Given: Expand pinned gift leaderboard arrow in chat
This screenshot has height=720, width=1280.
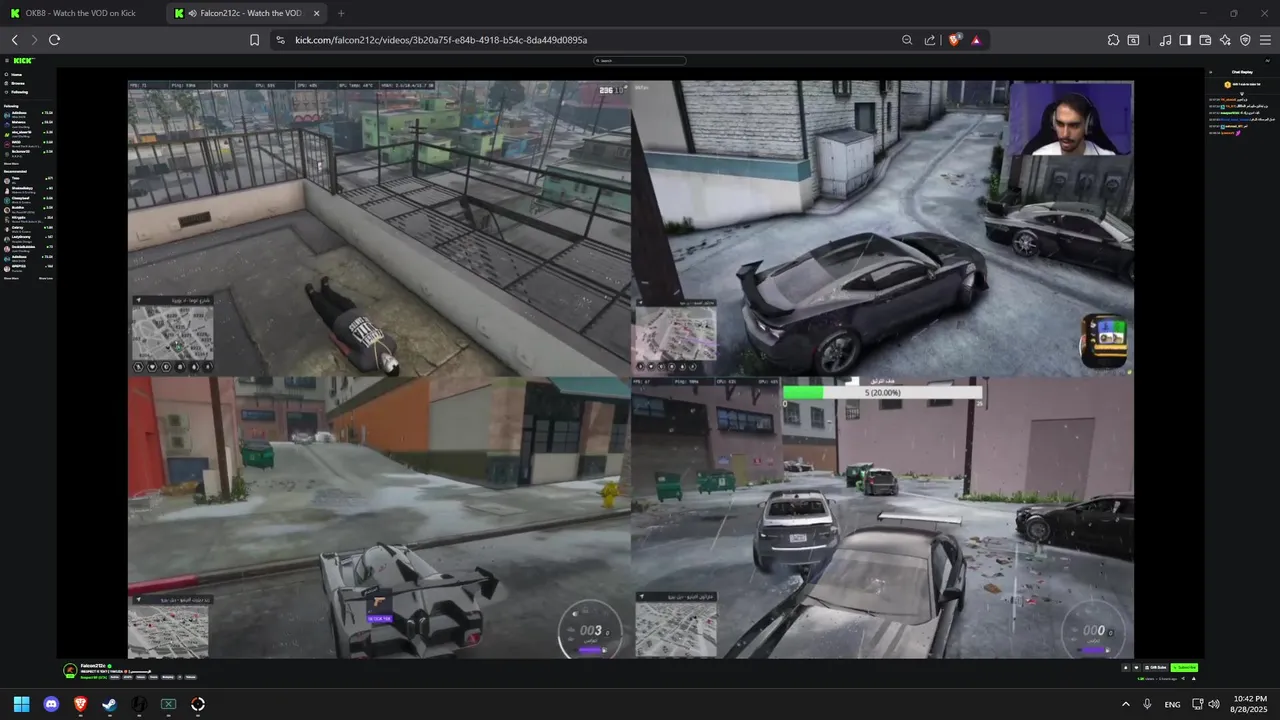Looking at the screenshot, I should coord(1242,93).
